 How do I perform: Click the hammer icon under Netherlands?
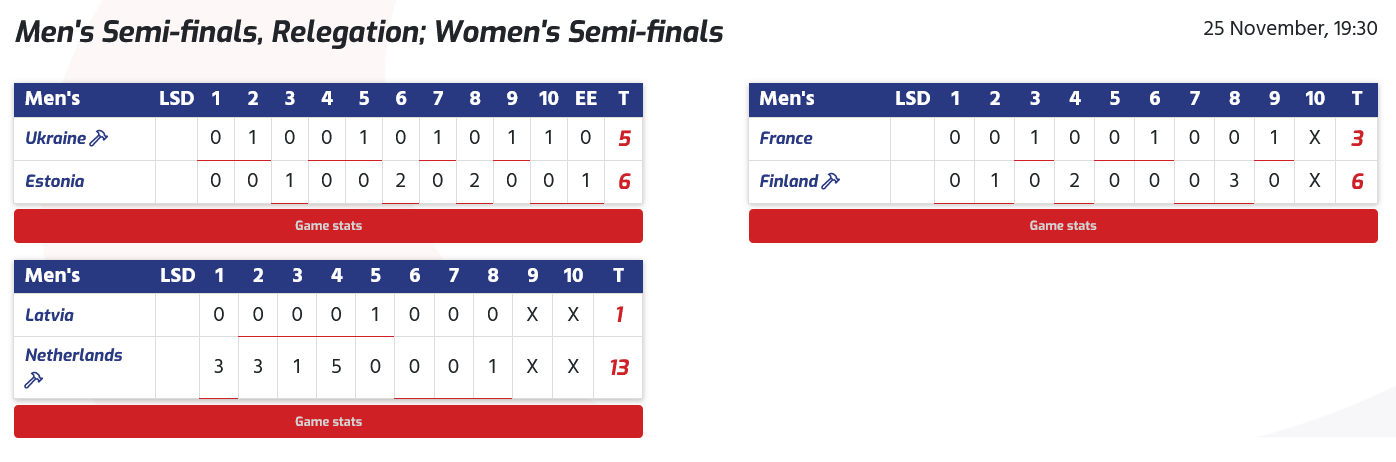pos(34,380)
